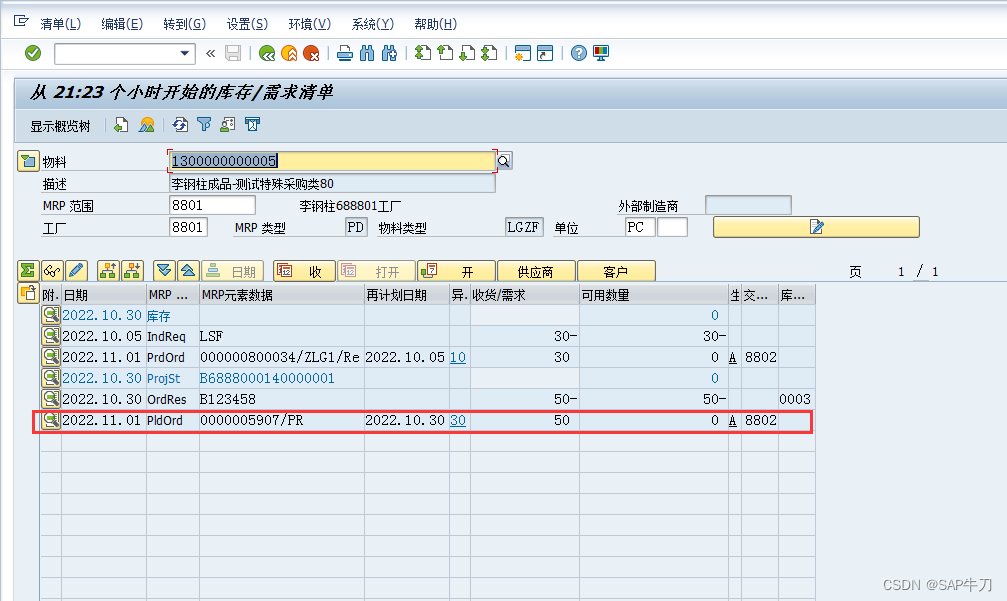Open Customize local layout monitor icon
This screenshot has height=601, width=1007.
[601, 53]
